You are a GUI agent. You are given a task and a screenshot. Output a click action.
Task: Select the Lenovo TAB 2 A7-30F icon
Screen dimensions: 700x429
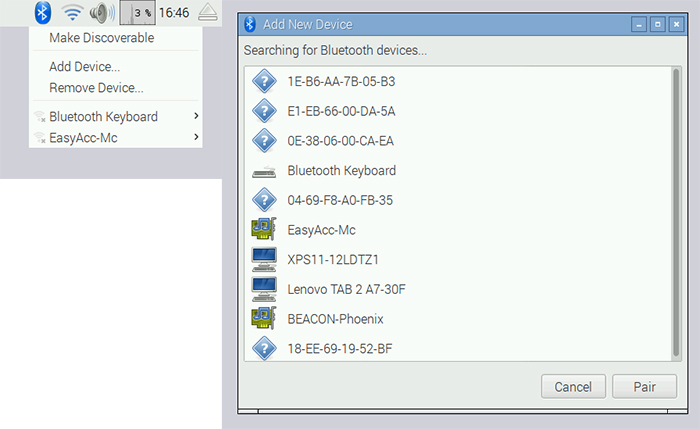coord(264,290)
